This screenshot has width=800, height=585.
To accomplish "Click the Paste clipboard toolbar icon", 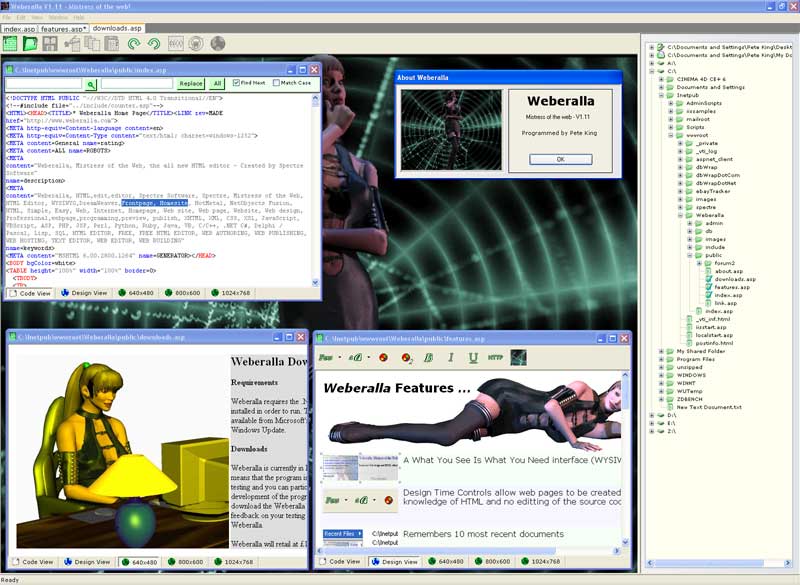I will click(x=112, y=44).
